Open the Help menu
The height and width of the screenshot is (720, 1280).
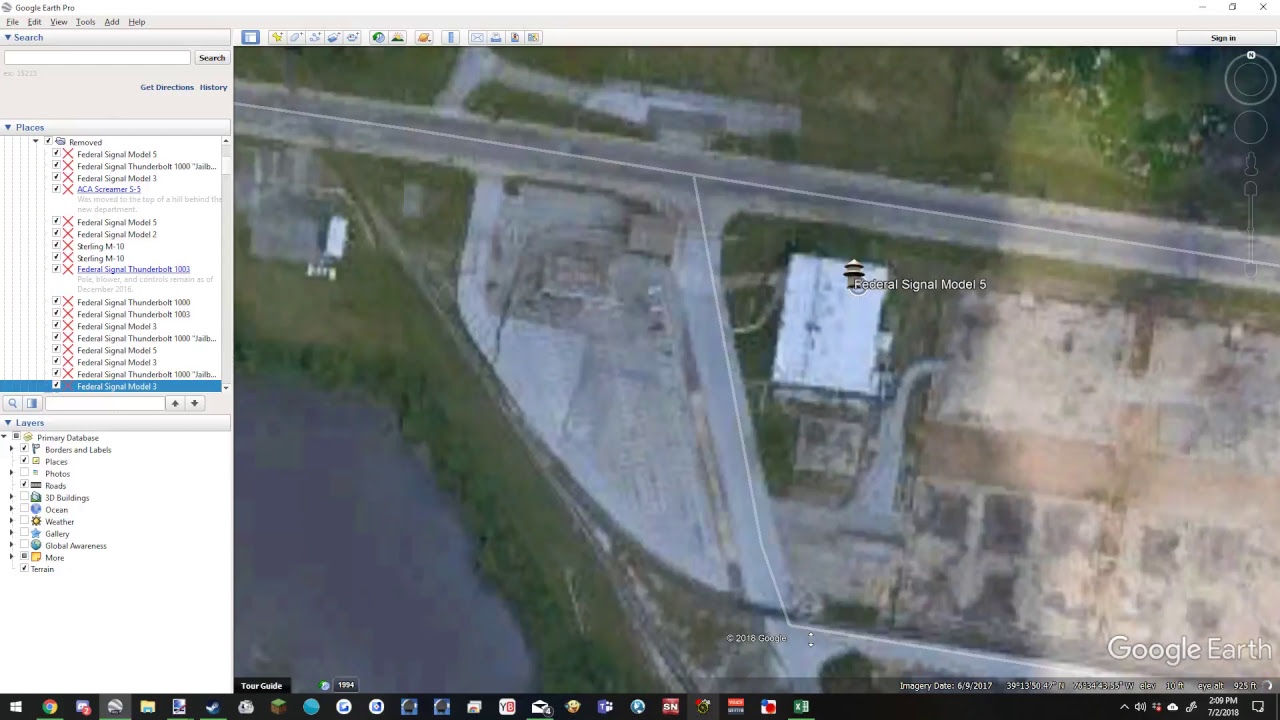pyautogui.click(x=137, y=22)
